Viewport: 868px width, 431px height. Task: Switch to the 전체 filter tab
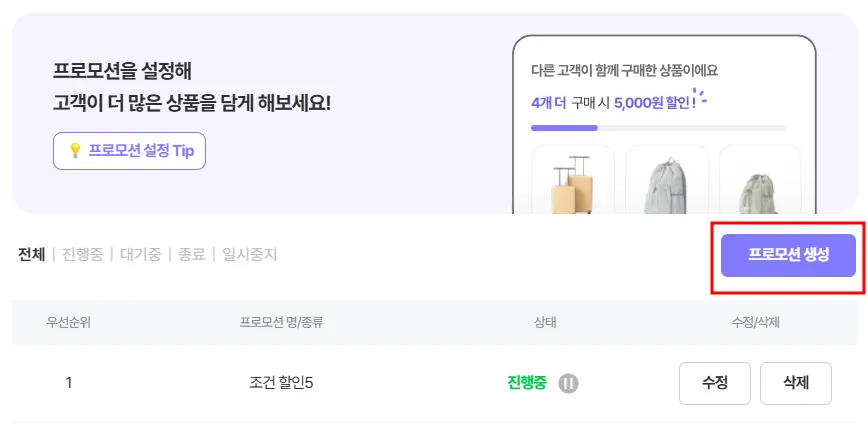(x=31, y=254)
